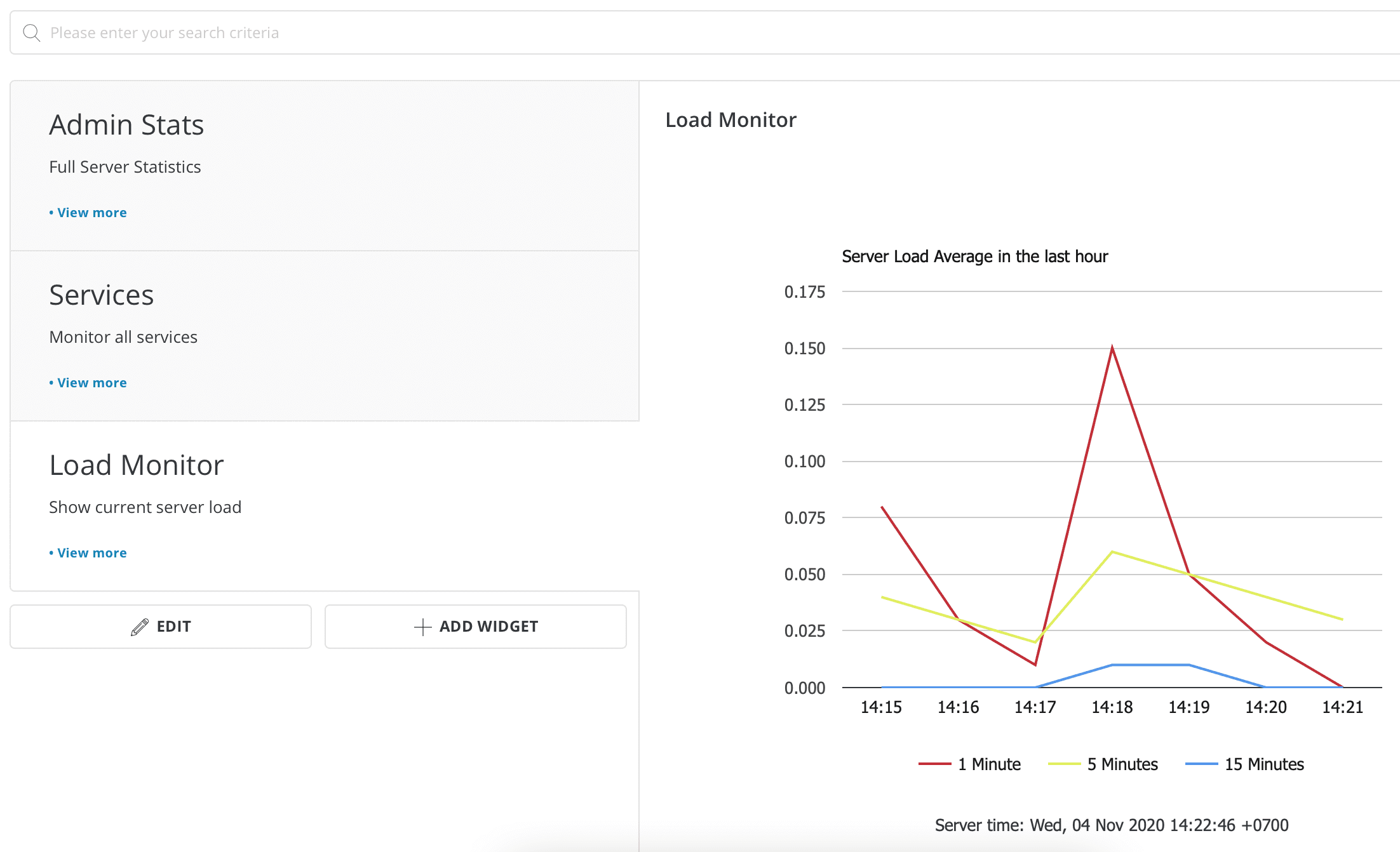Toggle the 5 Minutes legend series
The width and height of the screenshot is (1400, 852).
(x=1122, y=764)
